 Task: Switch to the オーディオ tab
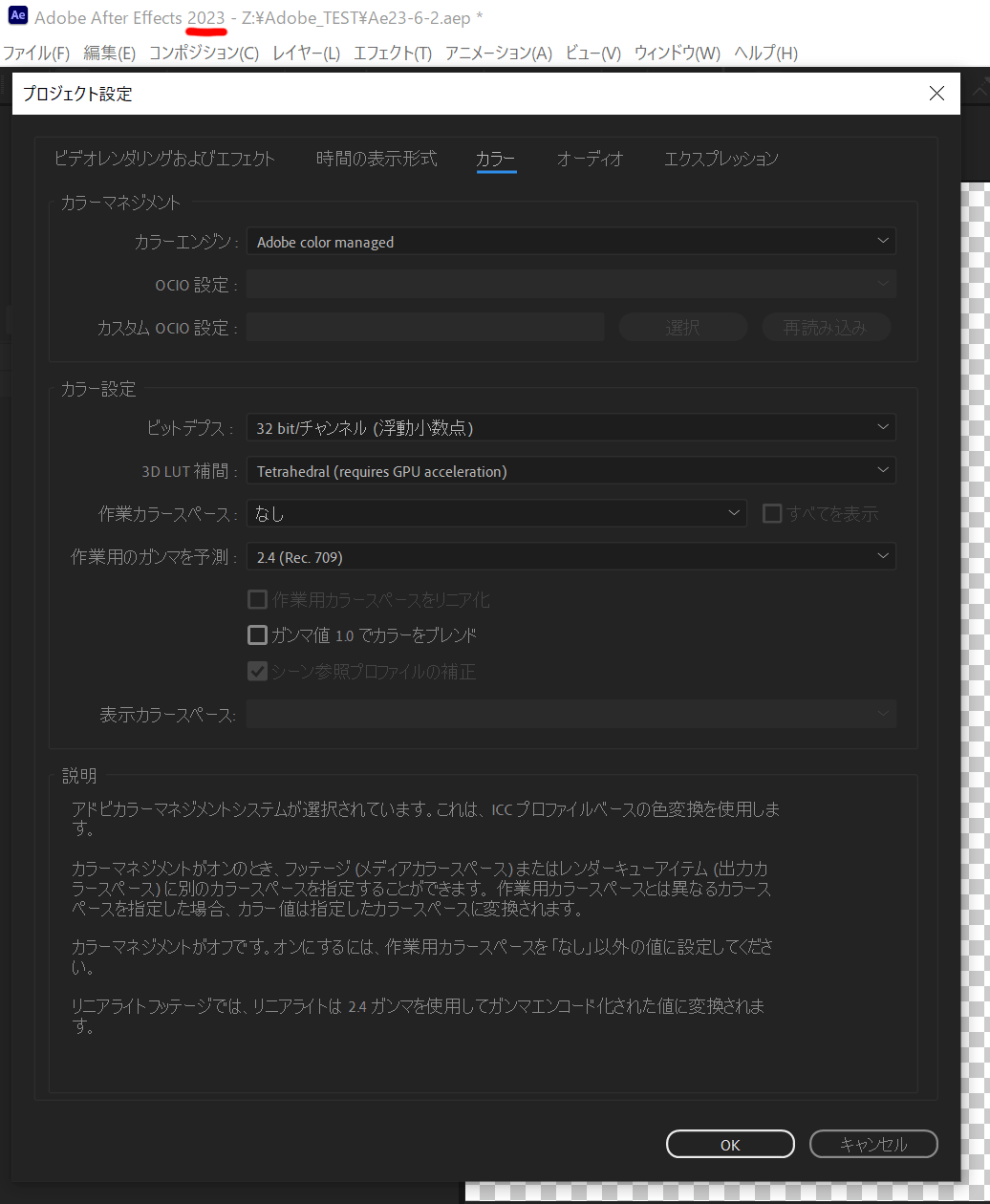click(590, 159)
